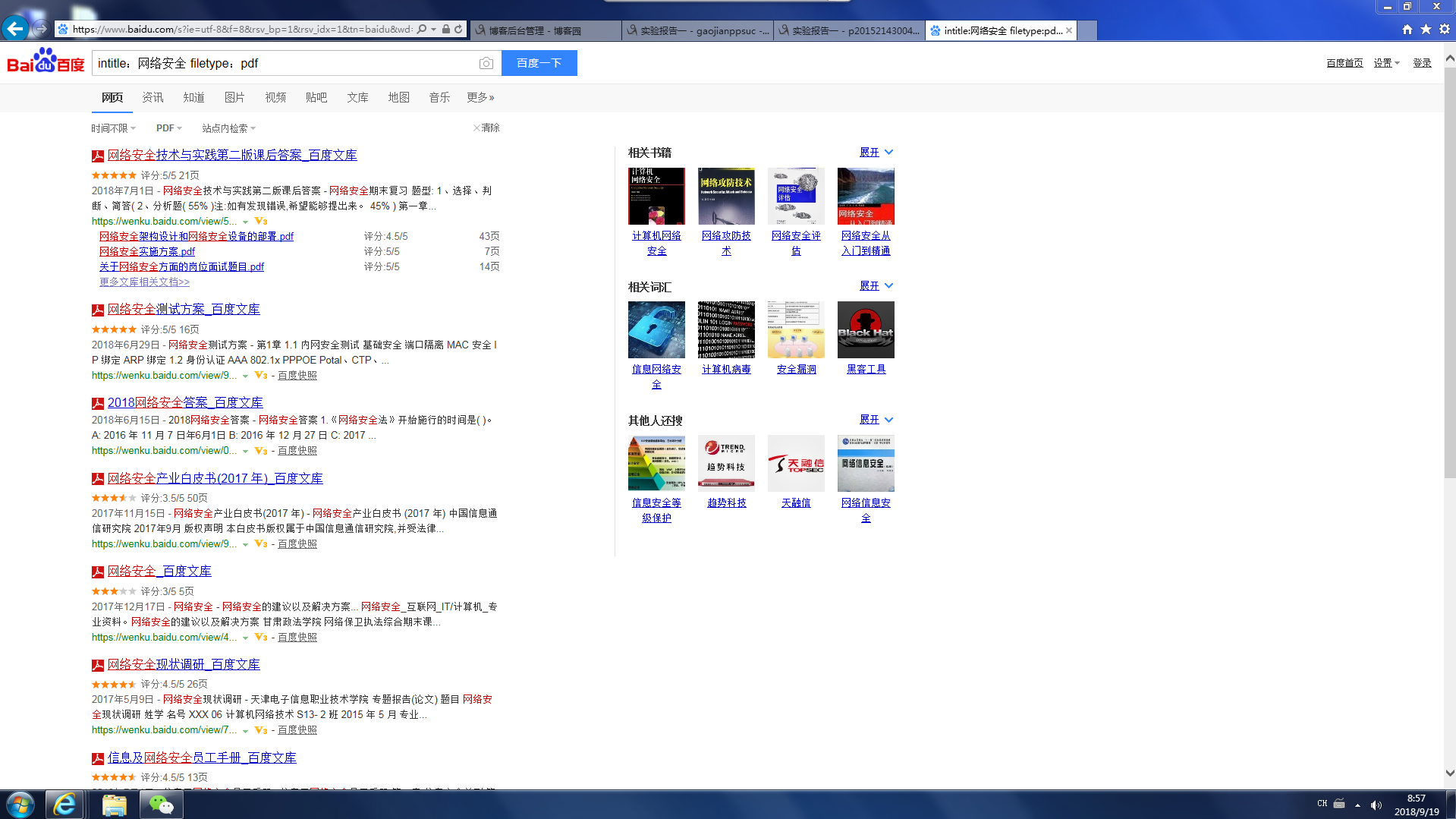Open the browser Tools gear icon
This screenshot has width=1456, height=819.
(x=1445, y=29)
